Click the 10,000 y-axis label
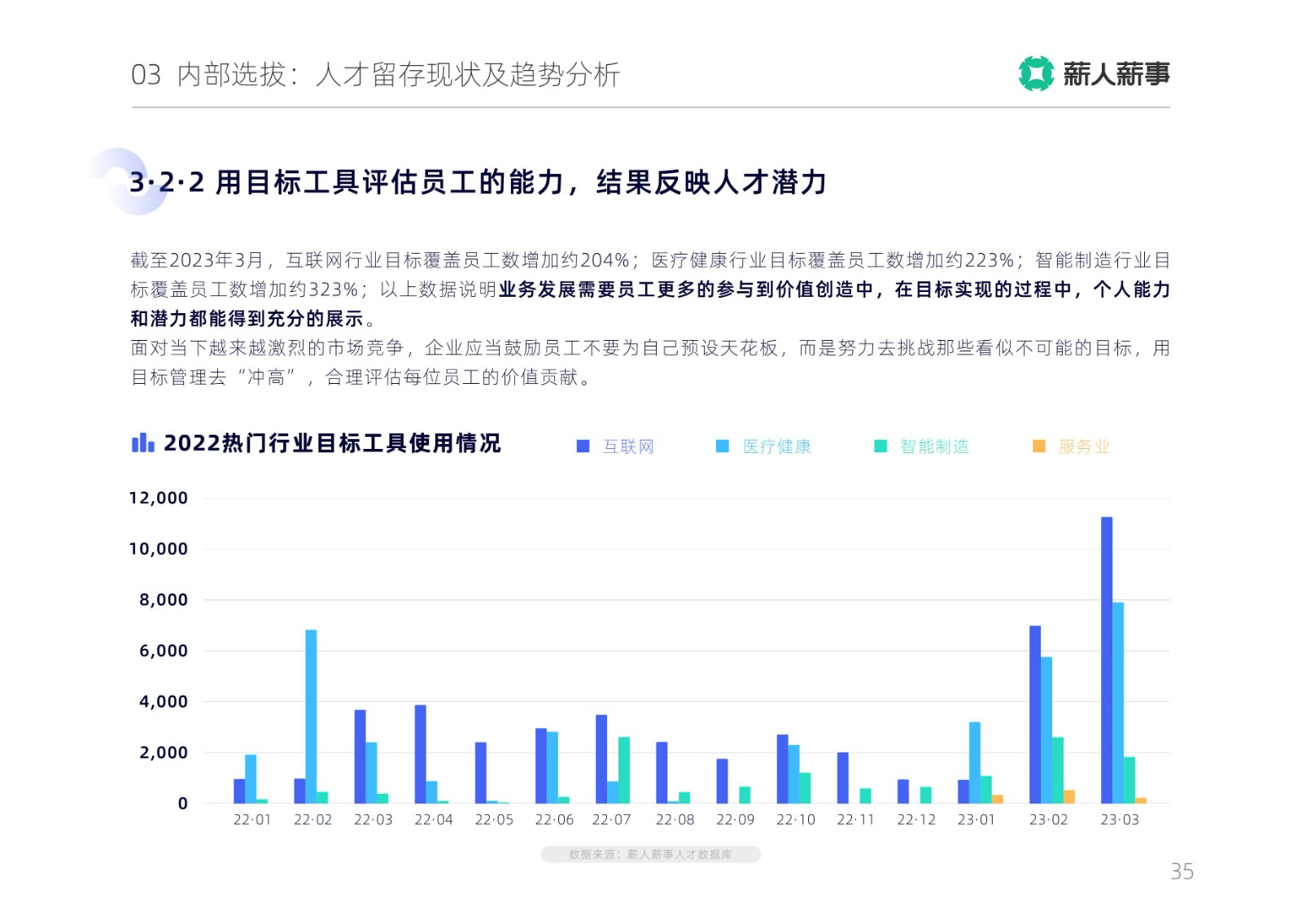This screenshot has width=1302, height=924. [159, 549]
